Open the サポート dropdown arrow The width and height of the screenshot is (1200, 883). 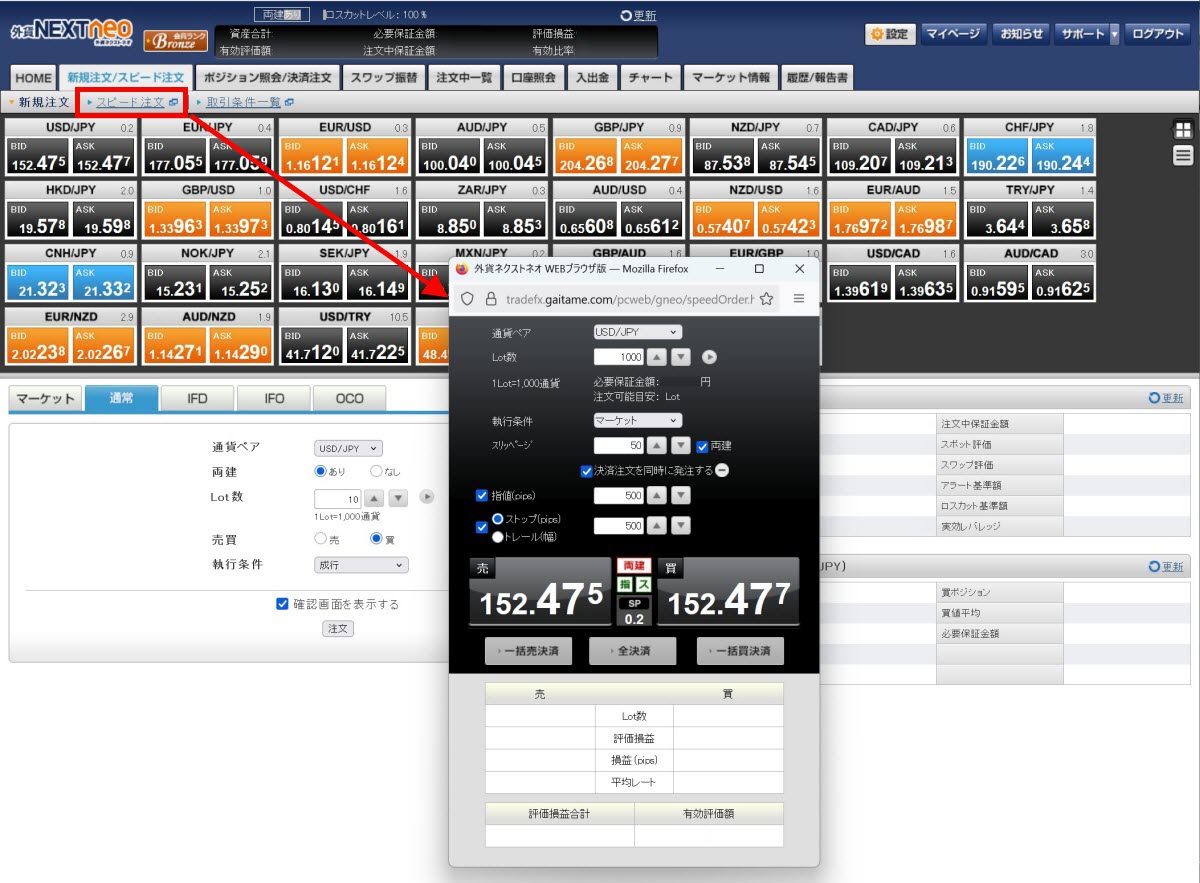(1114, 34)
